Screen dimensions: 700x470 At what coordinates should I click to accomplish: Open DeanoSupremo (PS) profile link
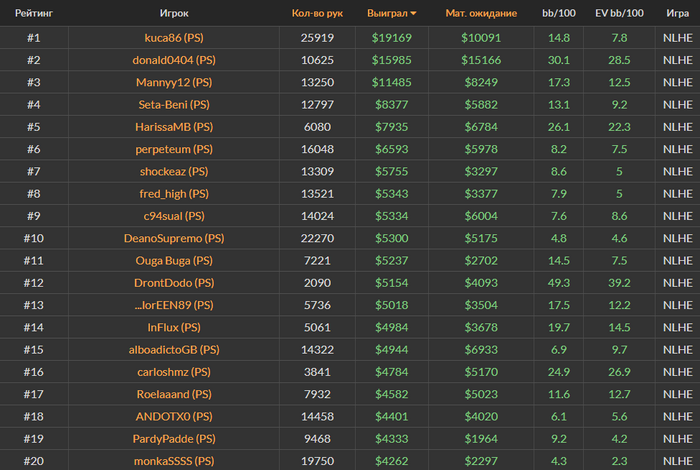point(174,238)
